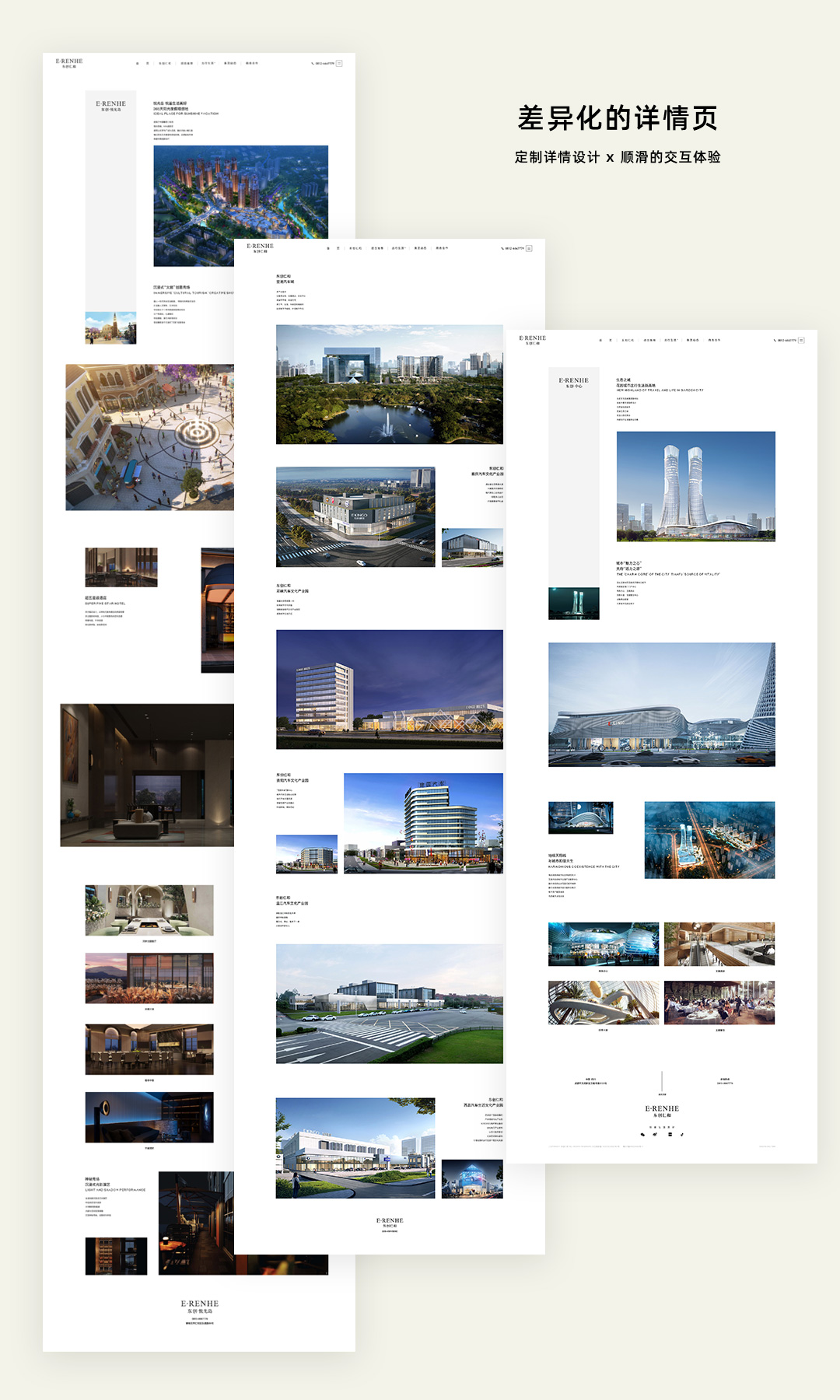
Task: Click the QR code icon in right page footer
Action: (x=670, y=1135)
